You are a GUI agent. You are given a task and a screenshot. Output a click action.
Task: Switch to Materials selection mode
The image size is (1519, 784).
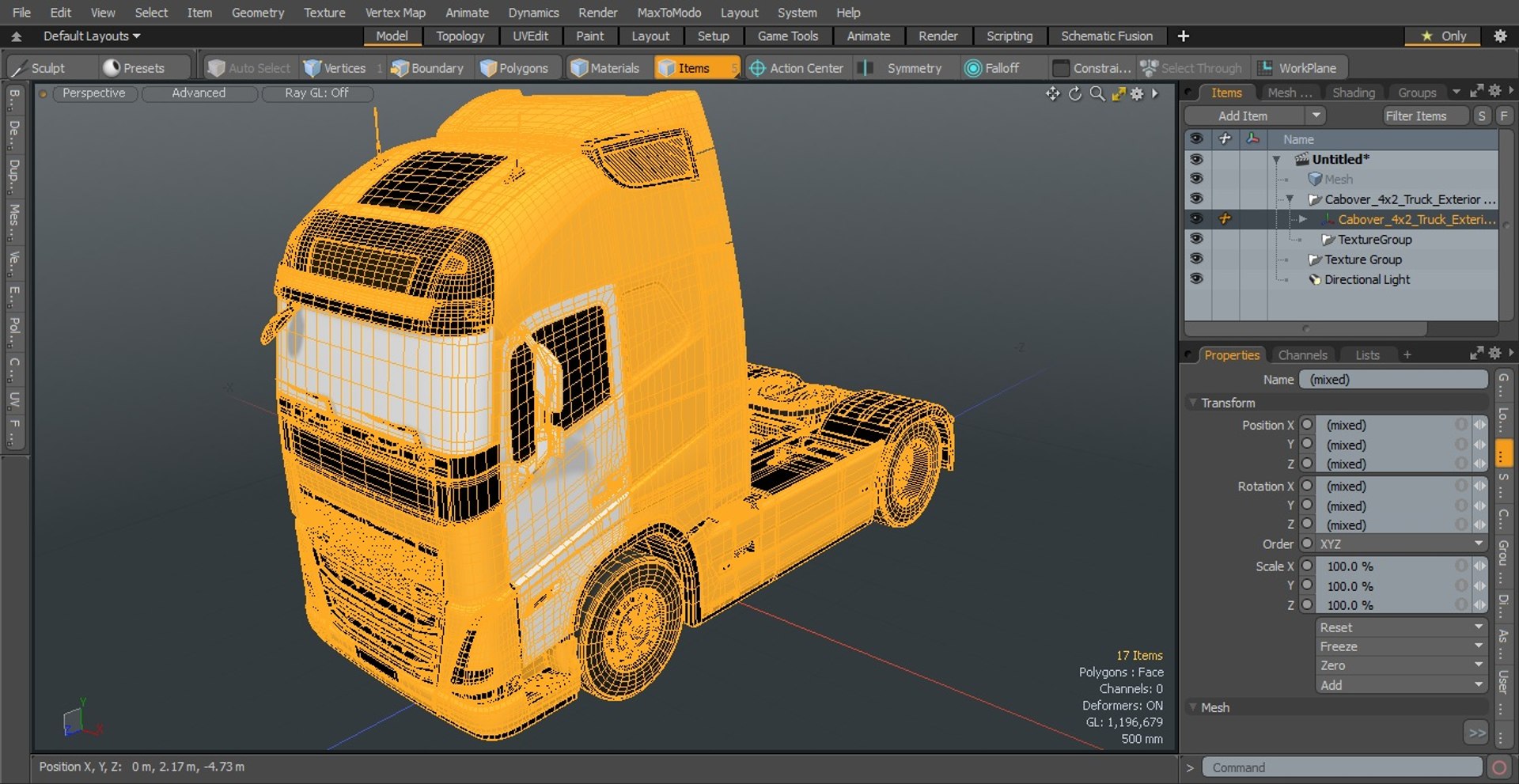(x=605, y=68)
